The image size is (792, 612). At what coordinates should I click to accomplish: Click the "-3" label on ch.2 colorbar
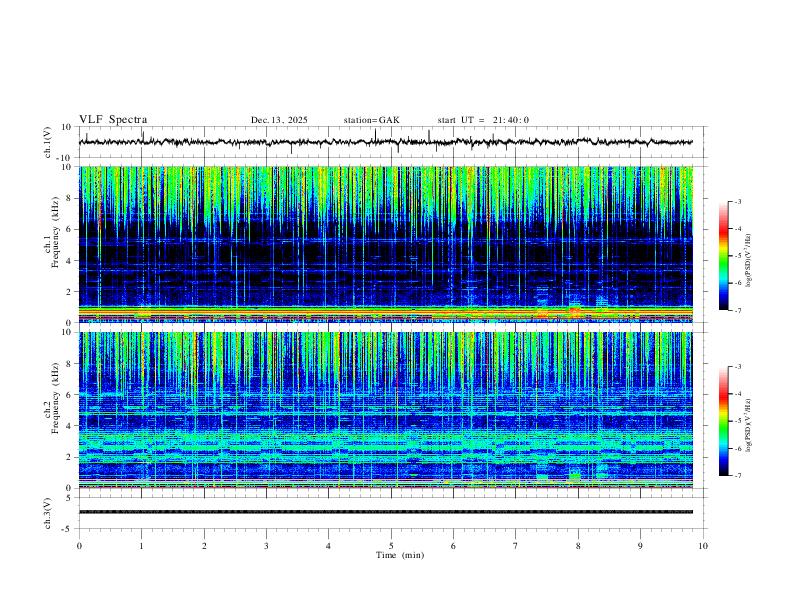click(x=738, y=367)
